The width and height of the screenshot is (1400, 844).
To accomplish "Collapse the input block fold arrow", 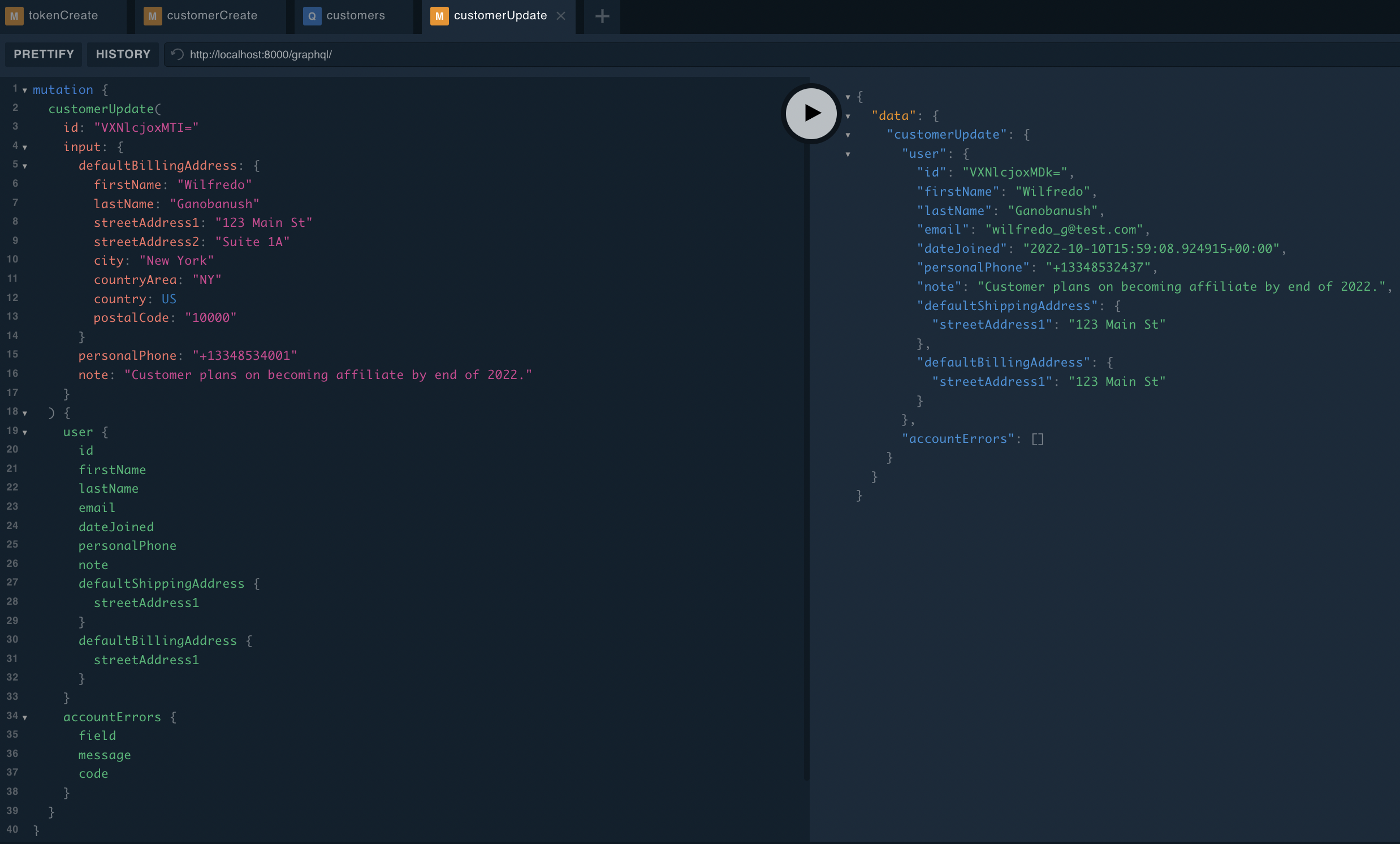I will 25,147.
